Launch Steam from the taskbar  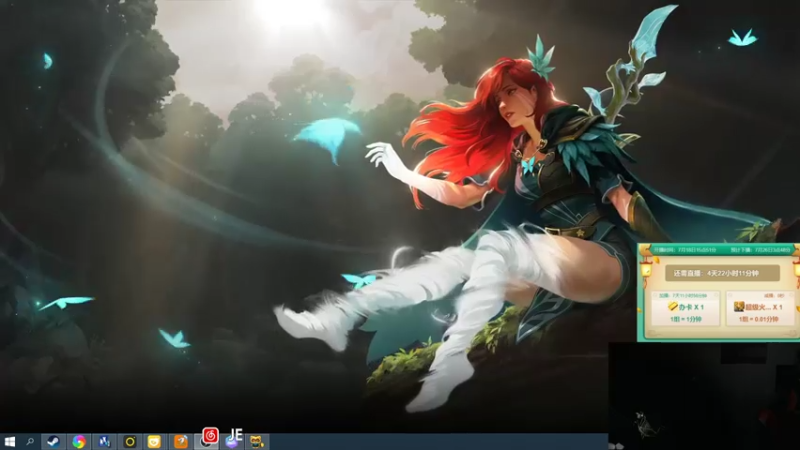coord(53,442)
